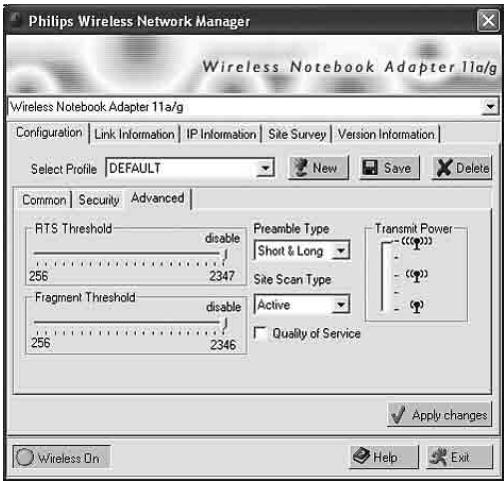This screenshot has height=481, width=504.
Task: Open the Link Information tab
Action: [x=134, y=134]
